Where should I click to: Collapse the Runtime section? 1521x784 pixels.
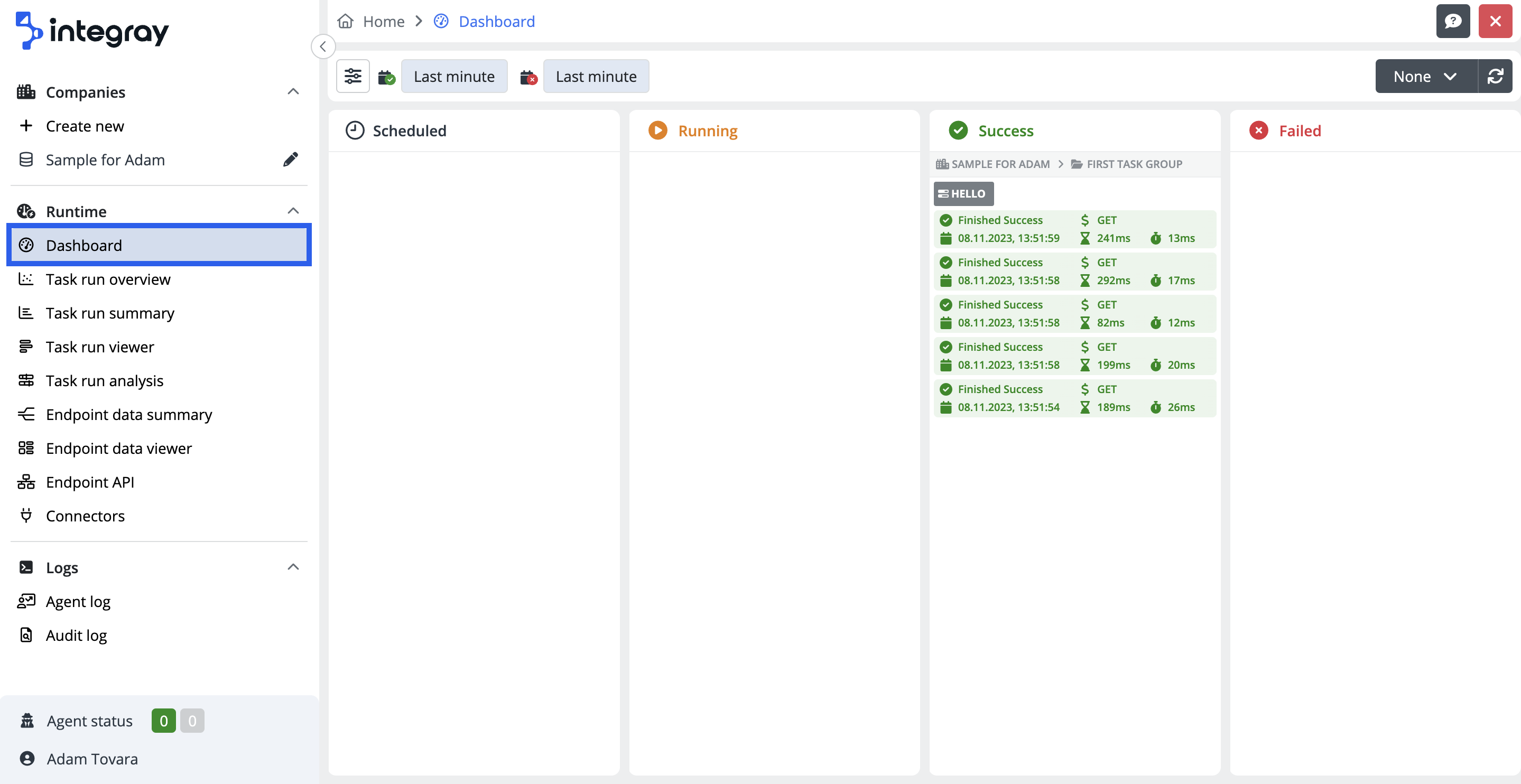click(x=293, y=211)
